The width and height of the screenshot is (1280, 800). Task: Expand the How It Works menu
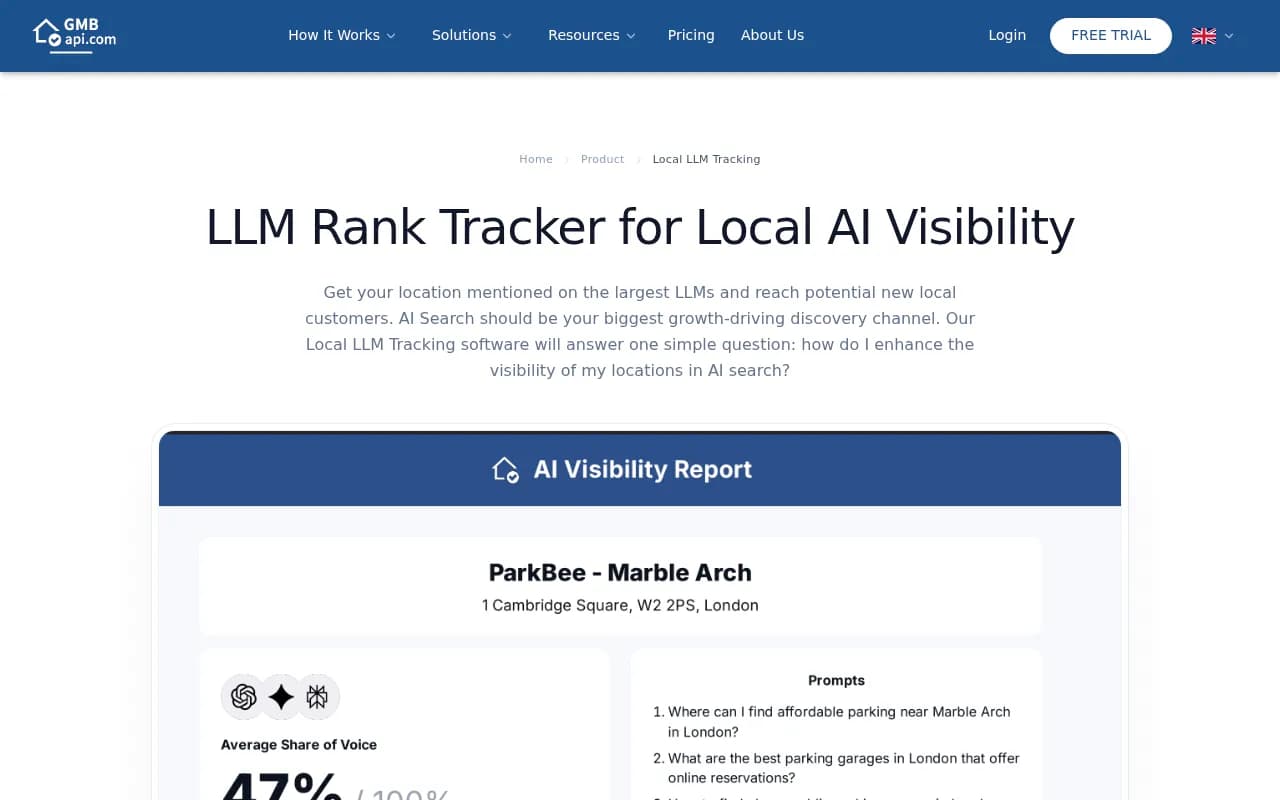click(342, 35)
